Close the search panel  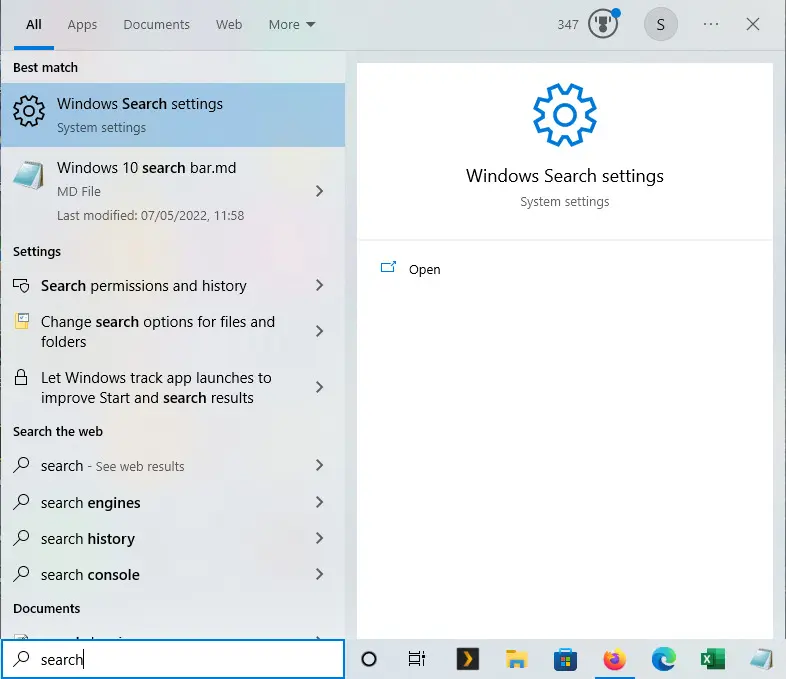point(752,24)
